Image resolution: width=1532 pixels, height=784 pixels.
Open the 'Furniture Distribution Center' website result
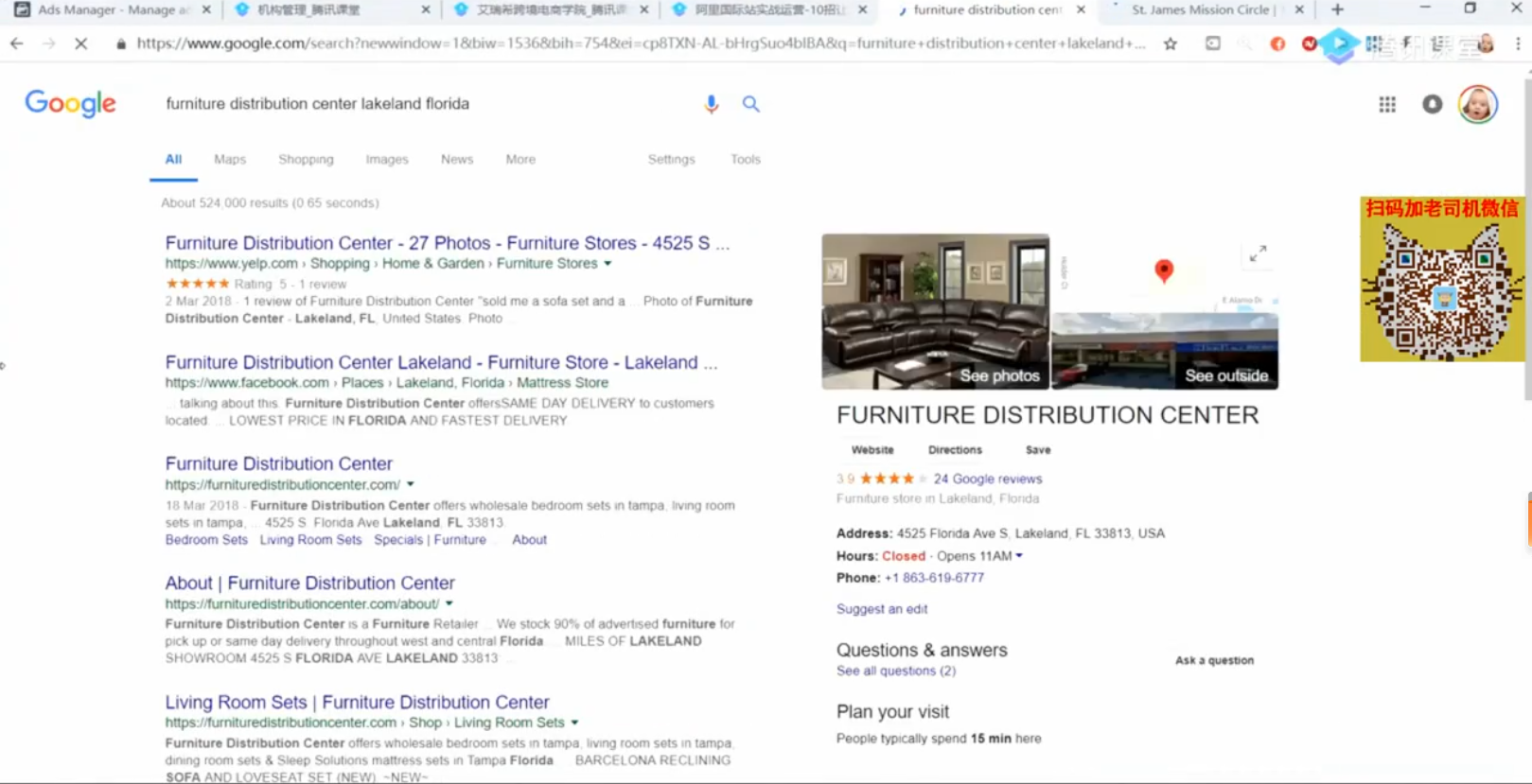coord(279,463)
